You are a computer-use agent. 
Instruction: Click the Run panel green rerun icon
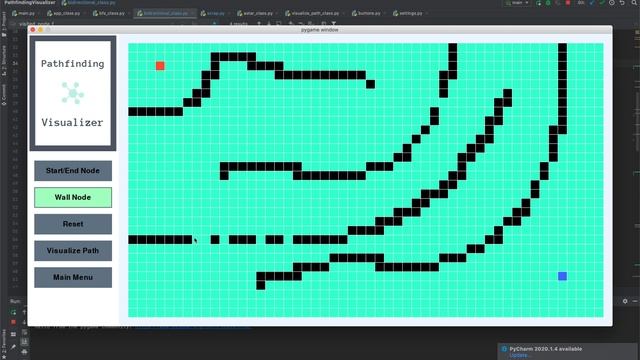click(13, 312)
